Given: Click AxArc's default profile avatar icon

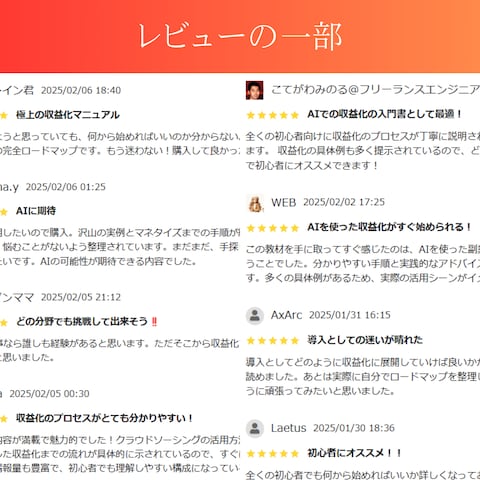Looking at the screenshot, I should click(x=255, y=315).
